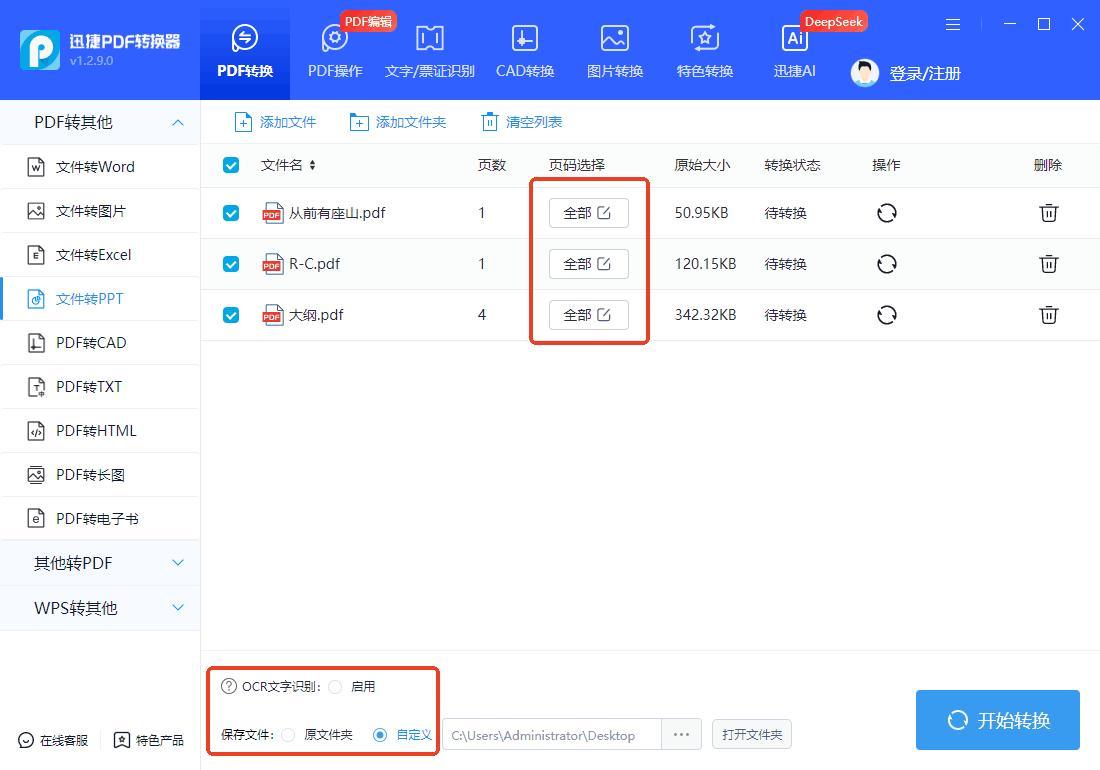The image size is (1100, 770).
Task: Select 文件转Word in the sidebar
Action: 94,167
